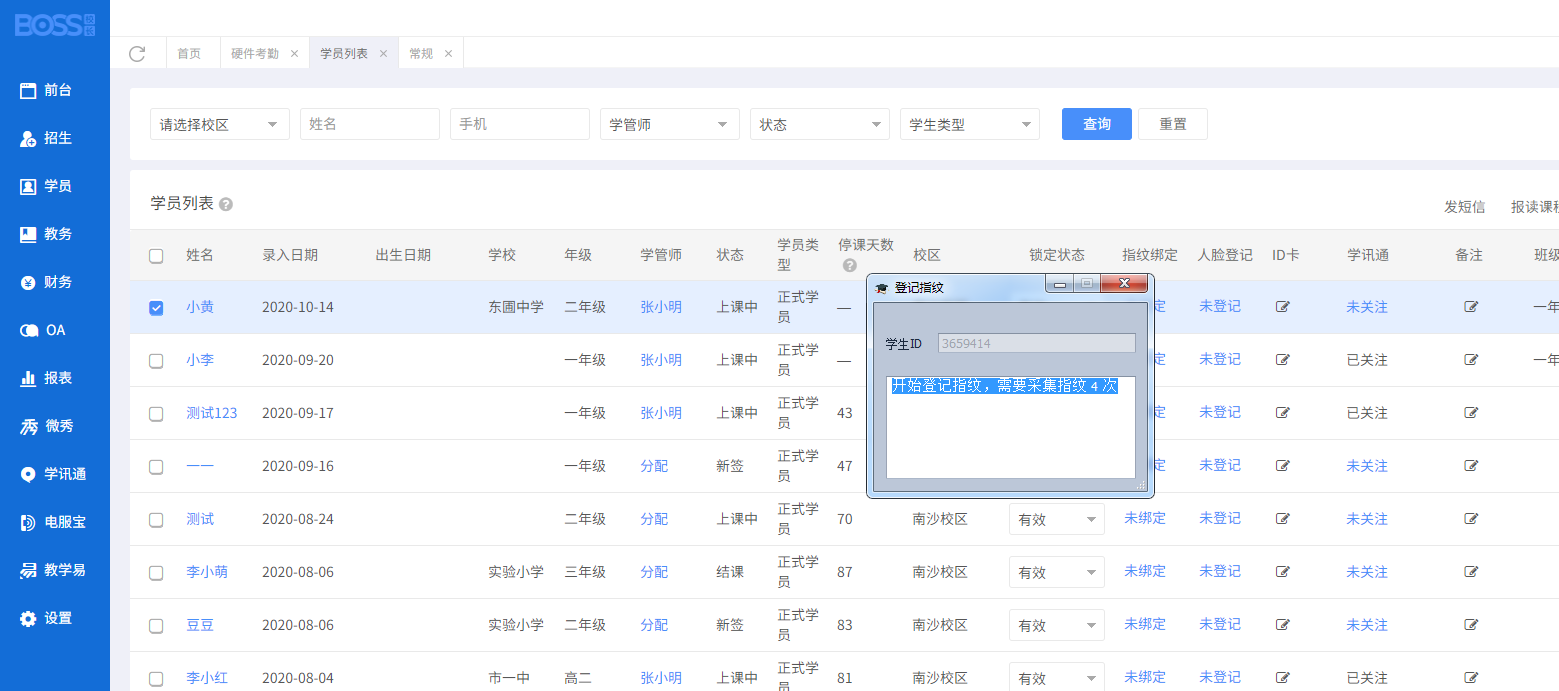
Task: Open the 招生 sidebar icon
Action: pyautogui.click(x=28, y=138)
